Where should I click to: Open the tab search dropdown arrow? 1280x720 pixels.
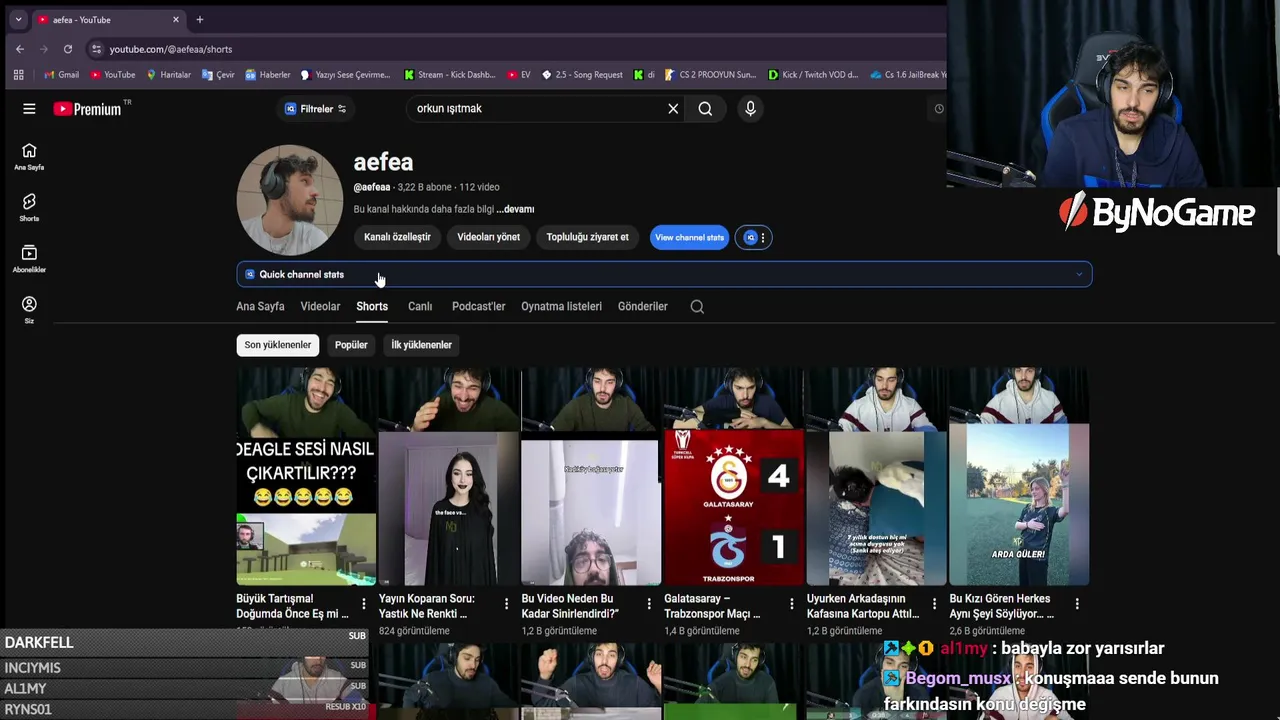pos(18,20)
